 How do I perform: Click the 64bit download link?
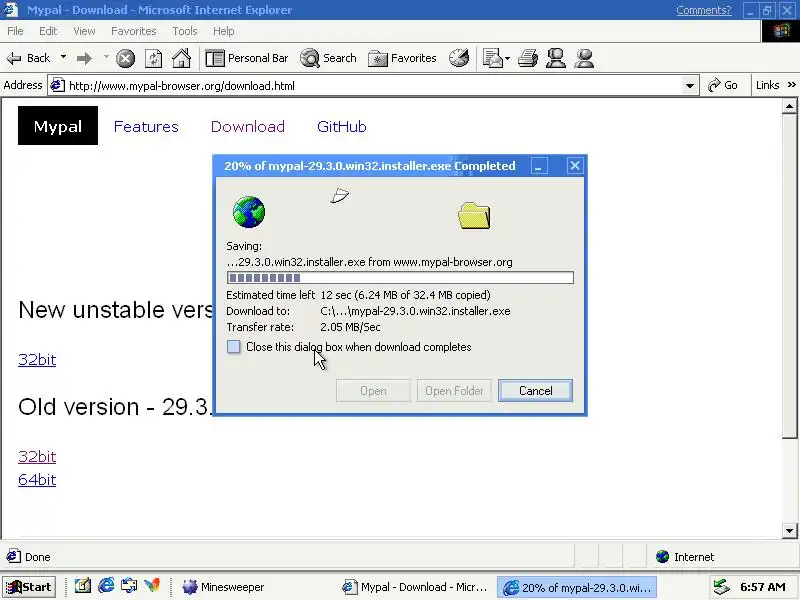37,480
